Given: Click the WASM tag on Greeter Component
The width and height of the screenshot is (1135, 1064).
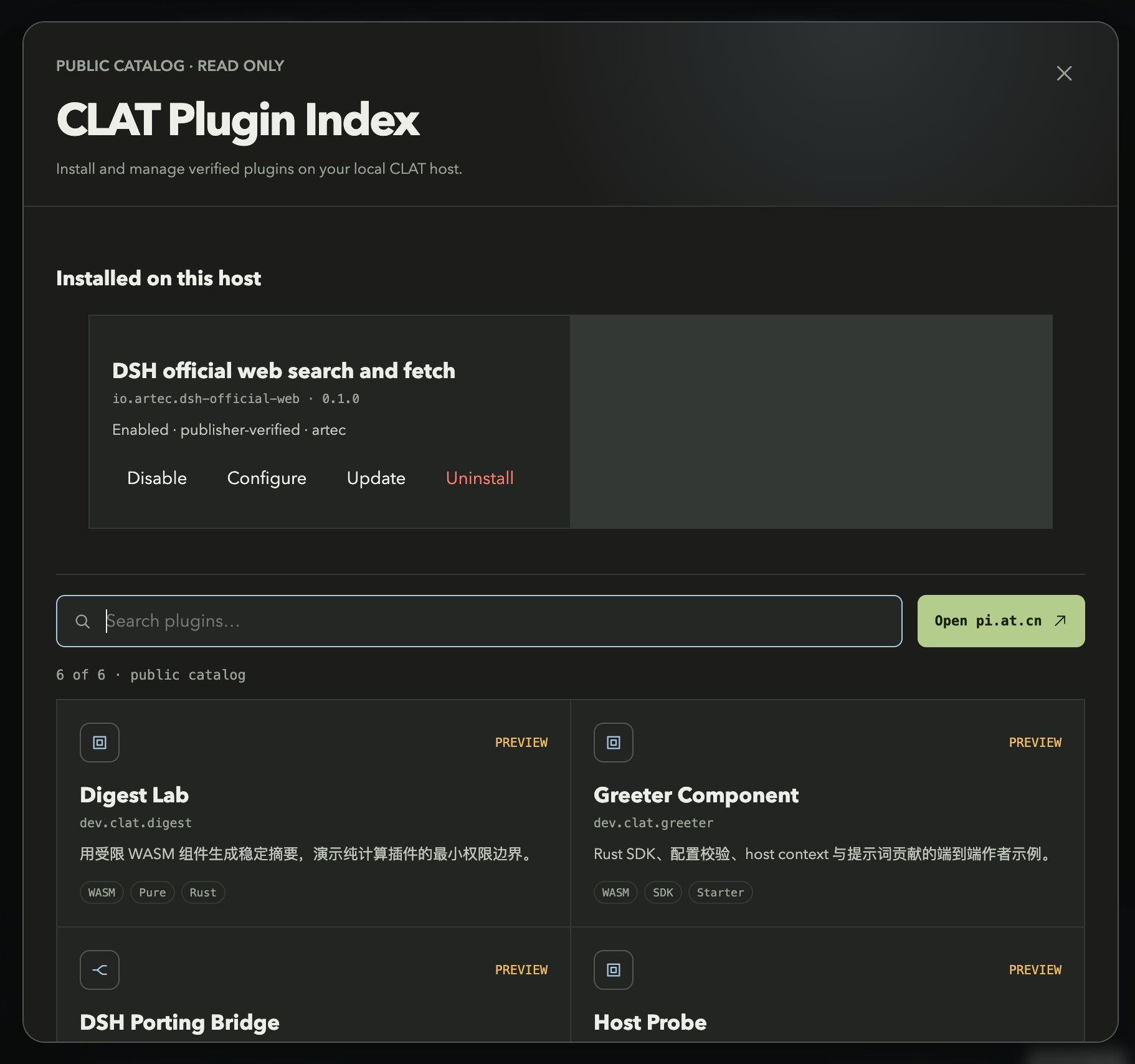Looking at the screenshot, I should 615,892.
